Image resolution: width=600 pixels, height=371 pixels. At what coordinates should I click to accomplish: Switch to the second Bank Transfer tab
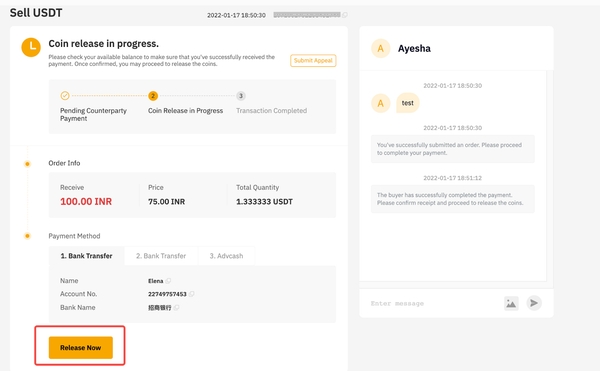coord(161,256)
